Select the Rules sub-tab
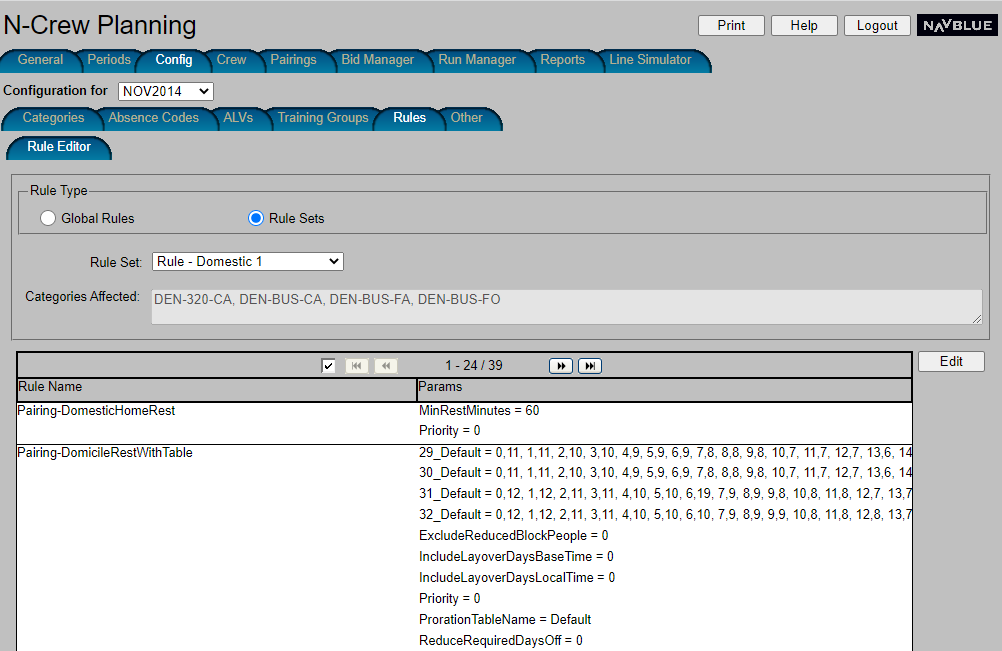 click(x=410, y=118)
